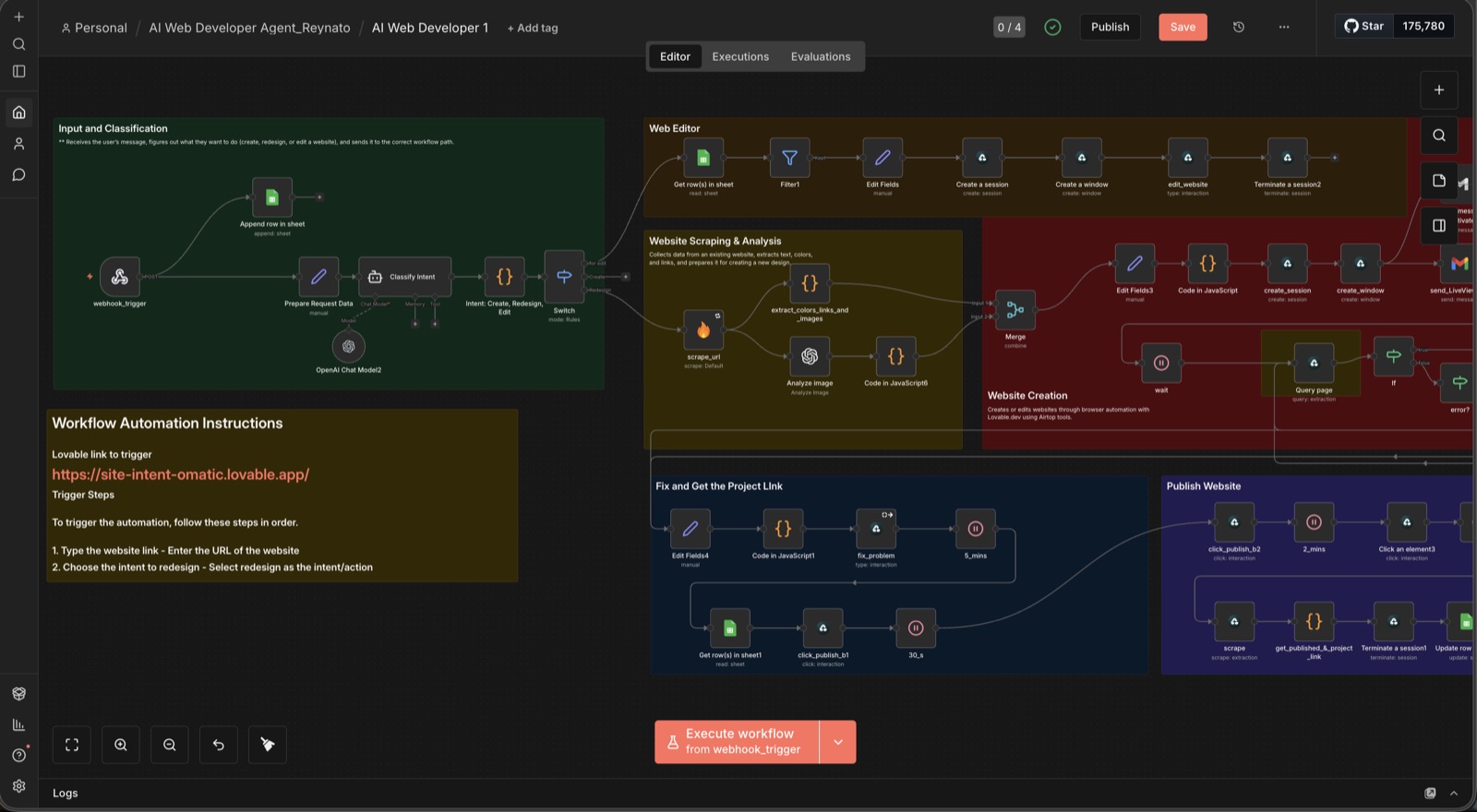Toggle the left sidebar panel
This screenshot has width=1477, height=812.
pos(18,71)
